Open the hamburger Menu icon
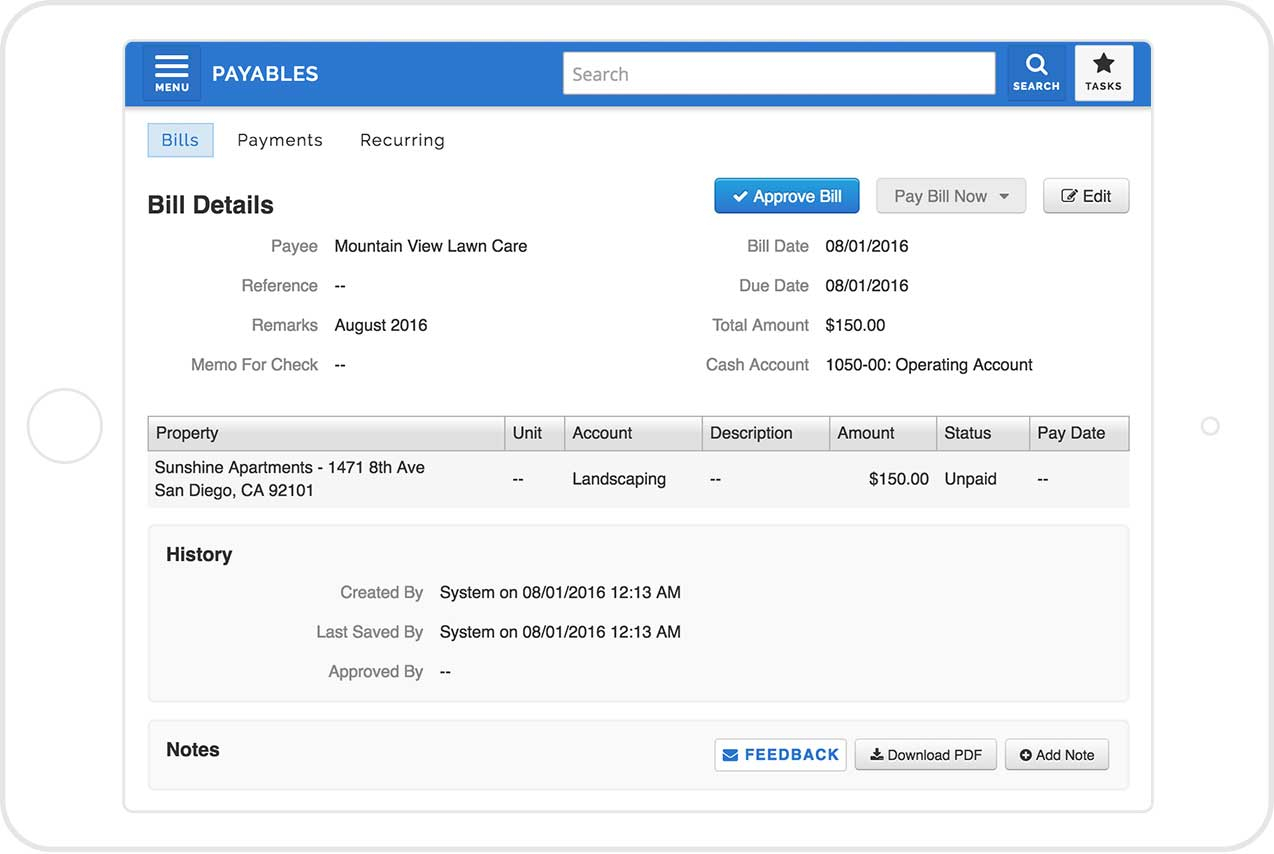Image resolution: width=1274 pixels, height=854 pixels. pyautogui.click(x=171, y=73)
